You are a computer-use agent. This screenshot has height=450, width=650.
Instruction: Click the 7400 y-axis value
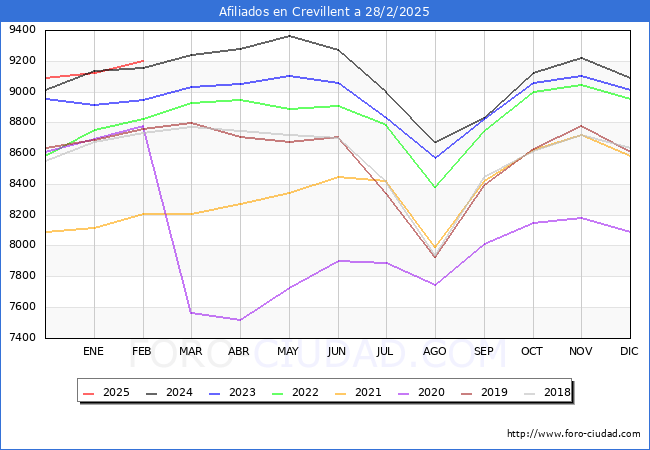click(x=22, y=337)
